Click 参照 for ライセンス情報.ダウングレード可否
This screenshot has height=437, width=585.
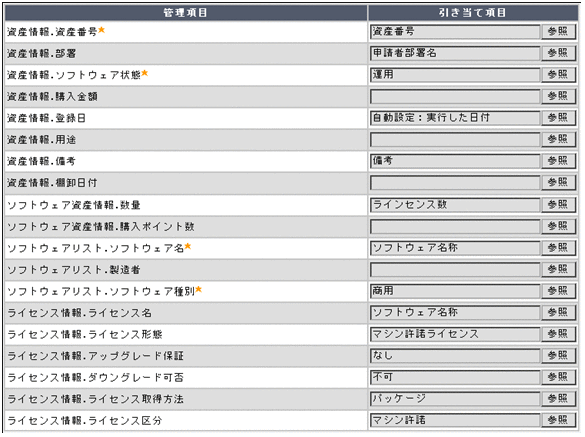pyautogui.click(x=558, y=378)
